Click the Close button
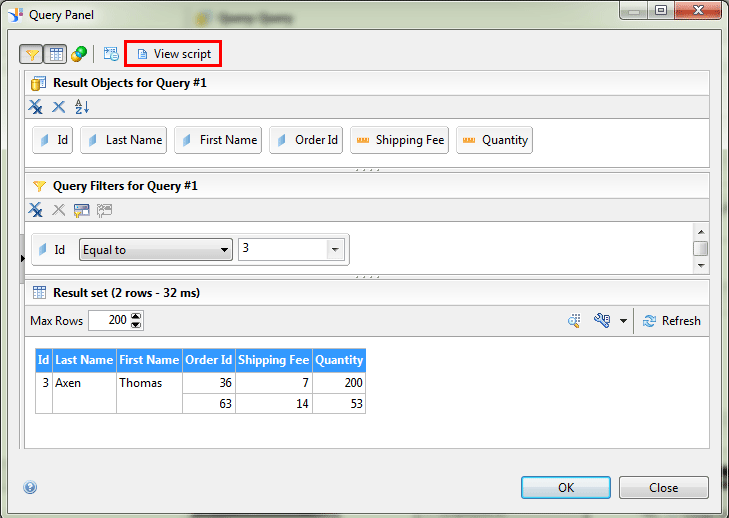Screen dimensions: 729x518 pos(663,487)
